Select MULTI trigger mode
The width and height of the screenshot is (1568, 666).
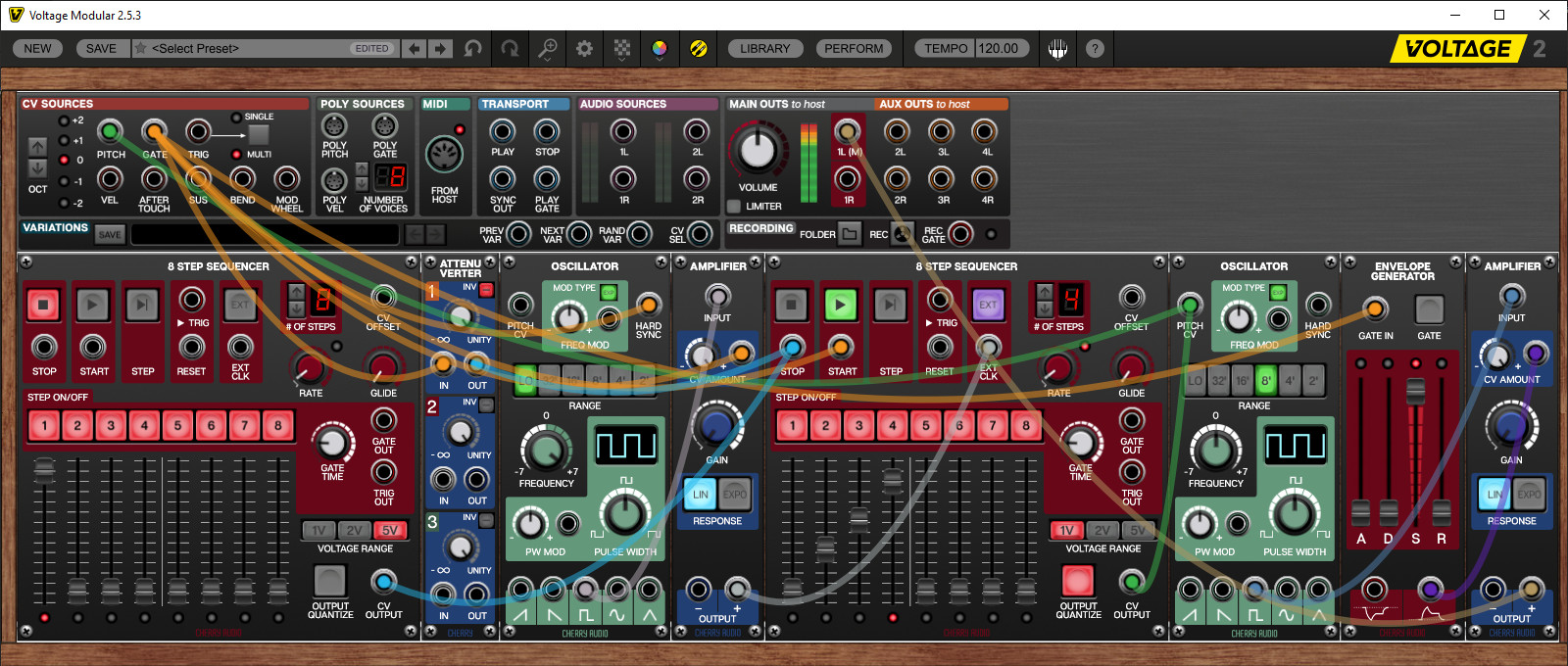(x=236, y=155)
